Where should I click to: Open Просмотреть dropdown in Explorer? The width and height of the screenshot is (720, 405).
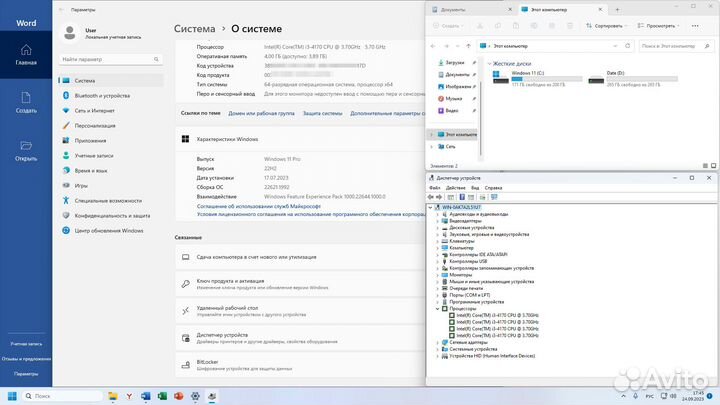pyautogui.click(x=658, y=26)
